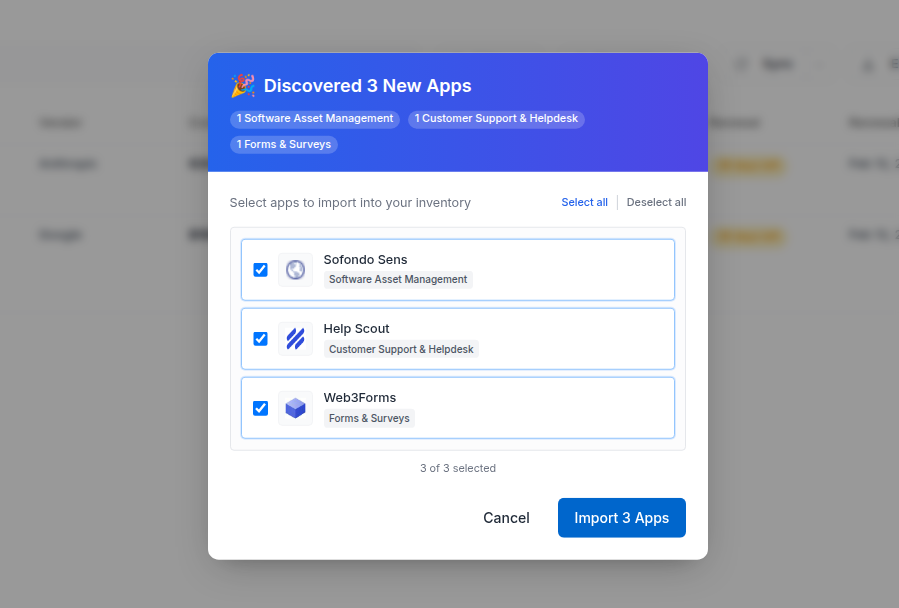Click the Deselect all link
This screenshot has width=899, height=608.
click(656, 202)
